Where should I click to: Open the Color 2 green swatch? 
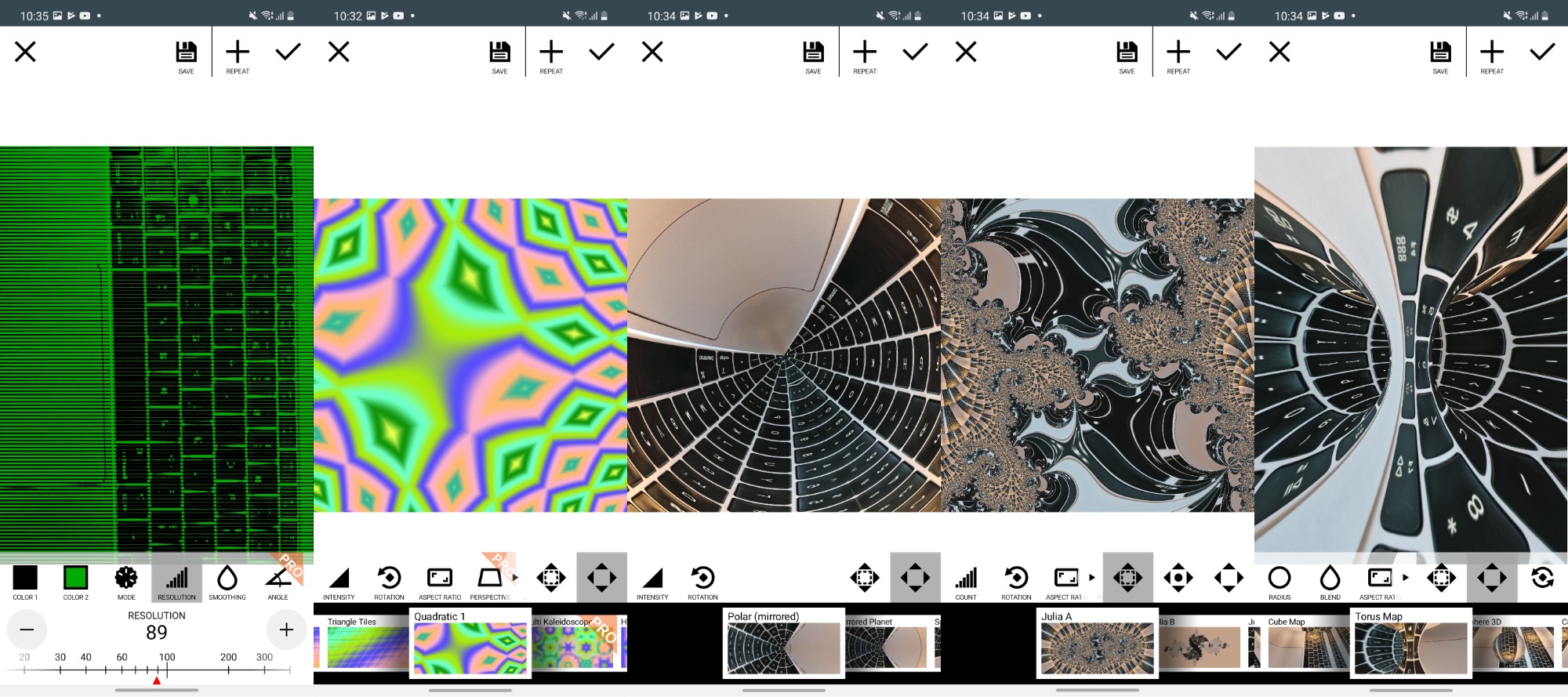pos(76,582)
